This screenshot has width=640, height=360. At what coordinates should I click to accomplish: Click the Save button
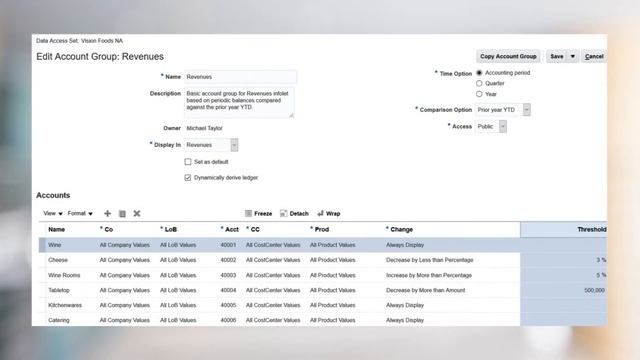[x=557, y=56]
